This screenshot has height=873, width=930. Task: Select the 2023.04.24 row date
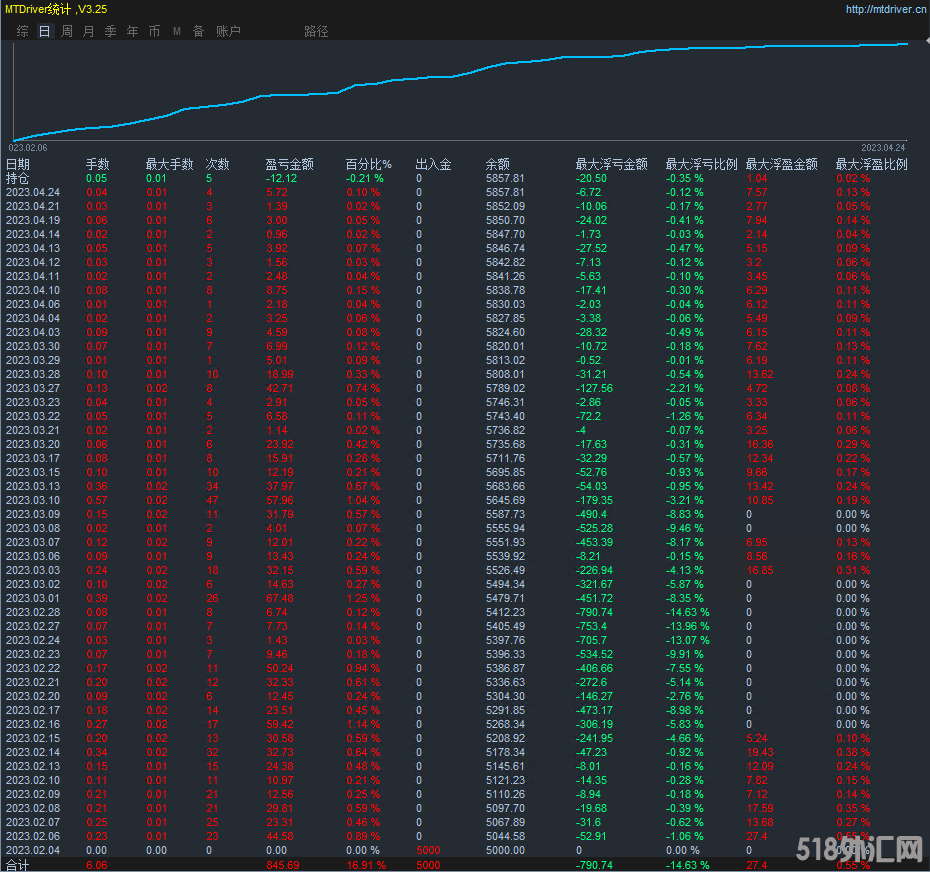(33, 192)
